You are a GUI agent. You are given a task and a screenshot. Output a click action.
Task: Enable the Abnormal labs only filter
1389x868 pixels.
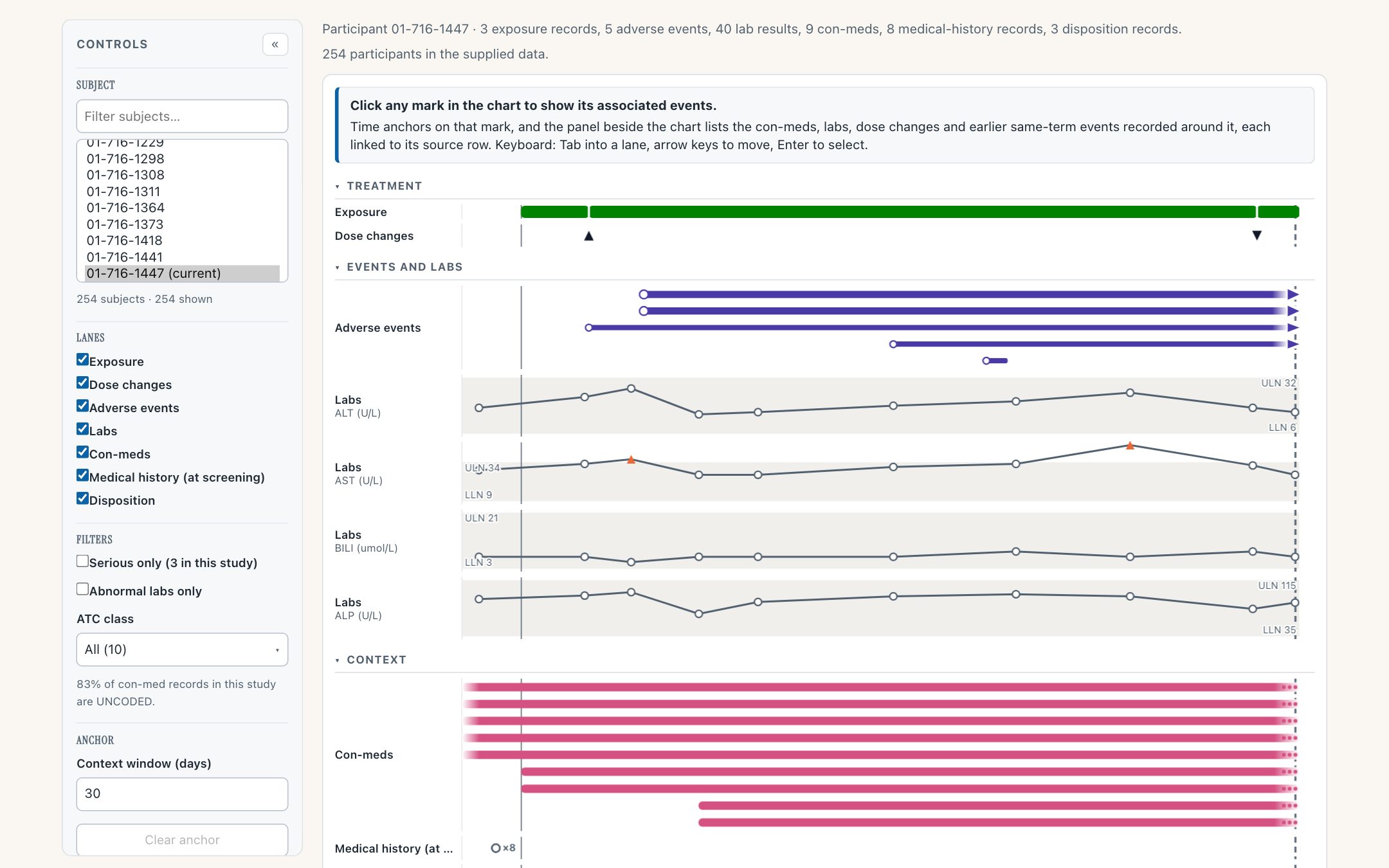point(82,589)
